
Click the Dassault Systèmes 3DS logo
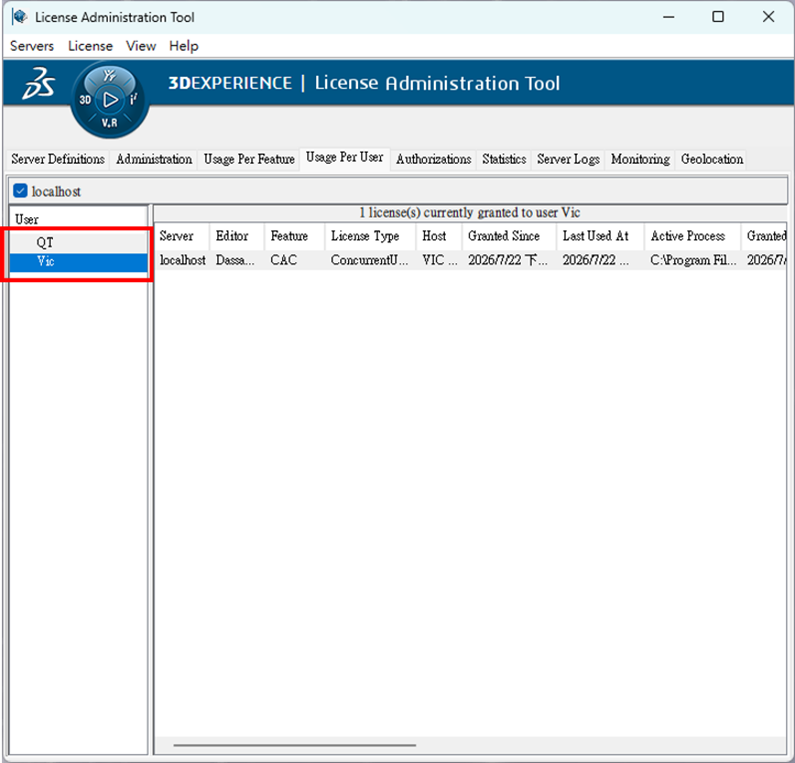tap(39, 83)
